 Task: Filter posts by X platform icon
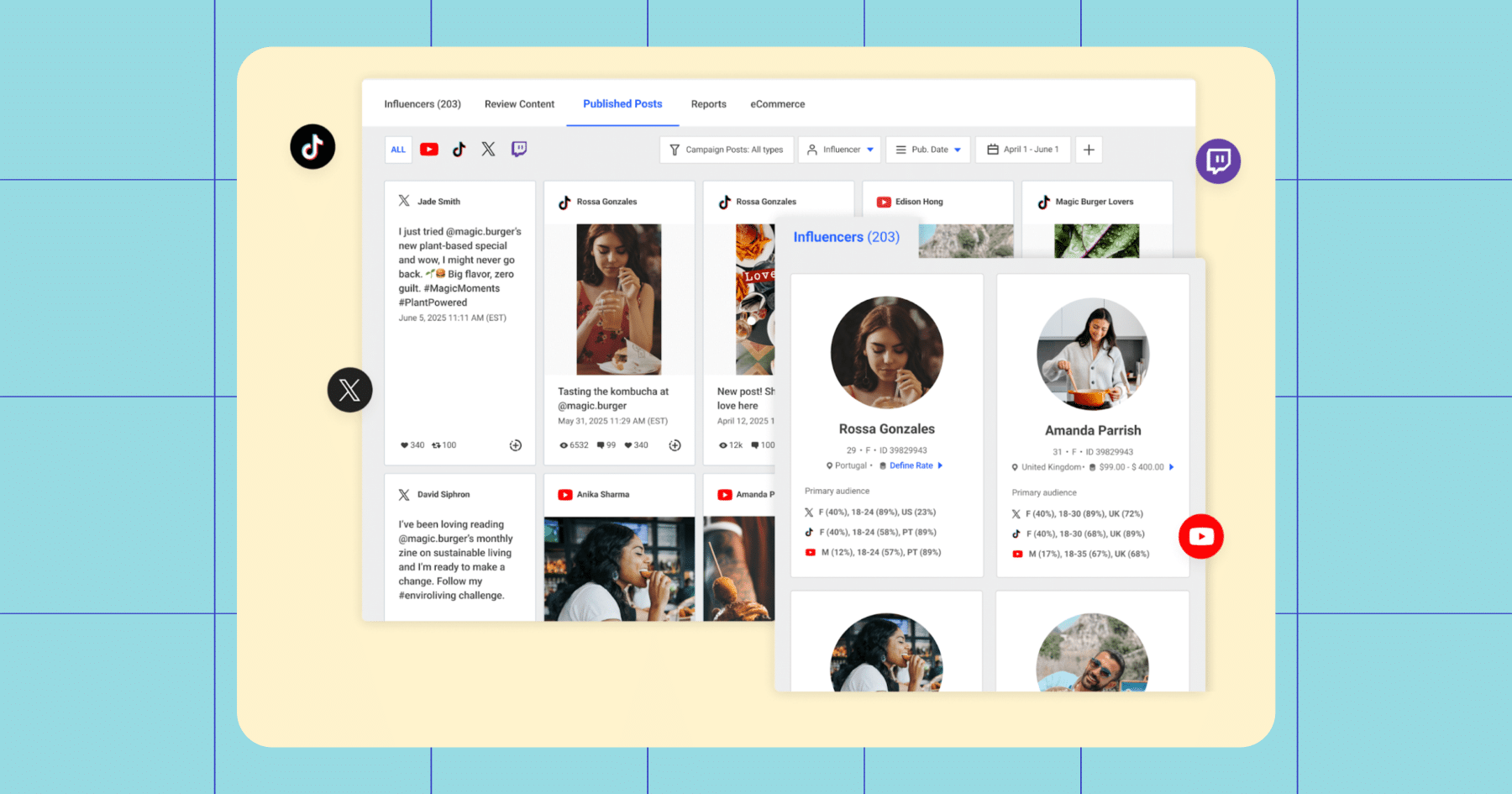pos(488,149)
